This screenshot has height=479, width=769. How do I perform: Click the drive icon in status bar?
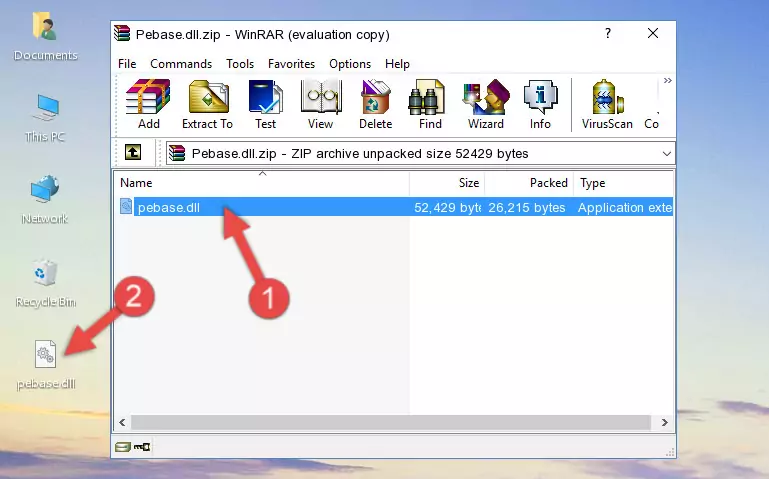pos(123,446)
